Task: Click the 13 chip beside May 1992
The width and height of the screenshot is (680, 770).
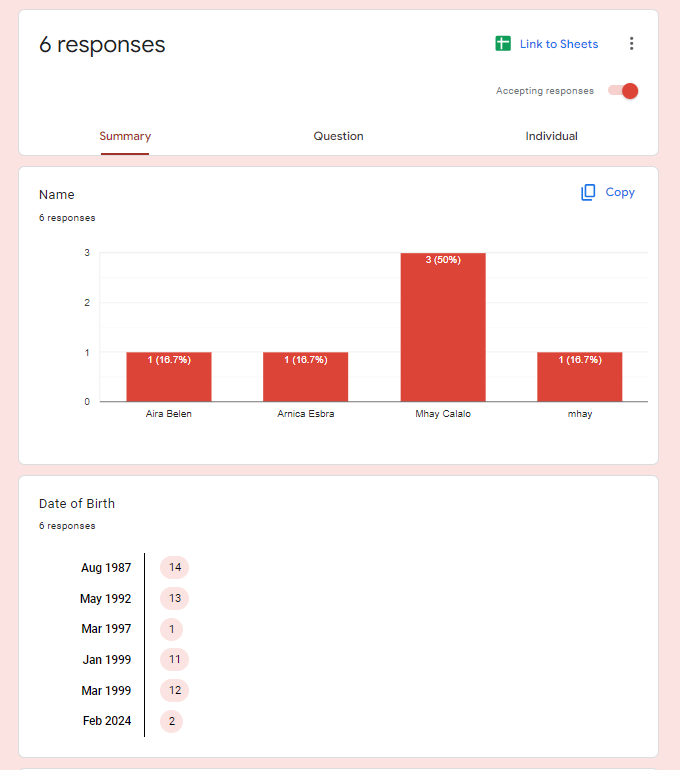Action: click(x=175, y=599)
